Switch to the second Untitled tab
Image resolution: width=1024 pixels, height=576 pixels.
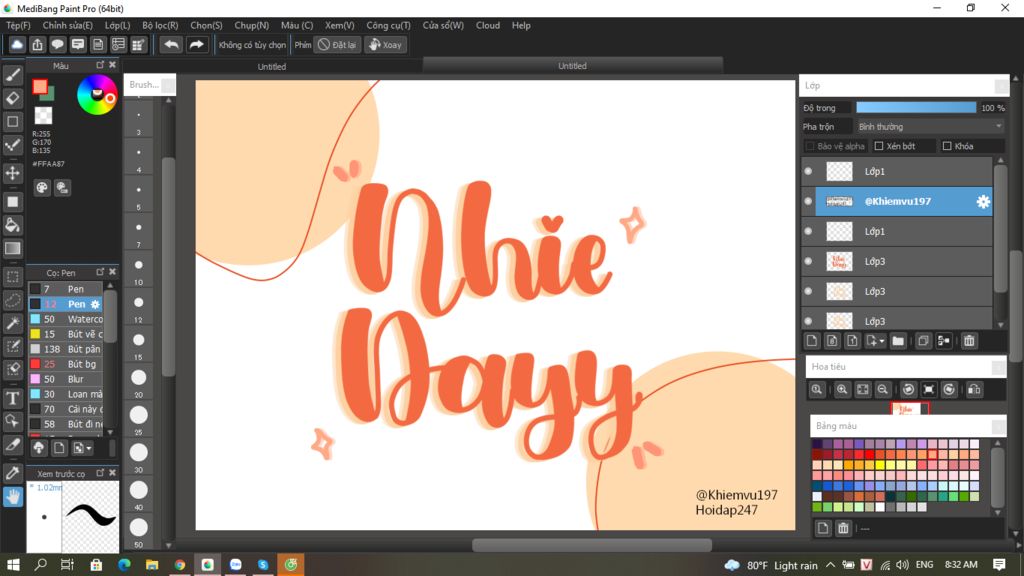click(x=572, y=65)
